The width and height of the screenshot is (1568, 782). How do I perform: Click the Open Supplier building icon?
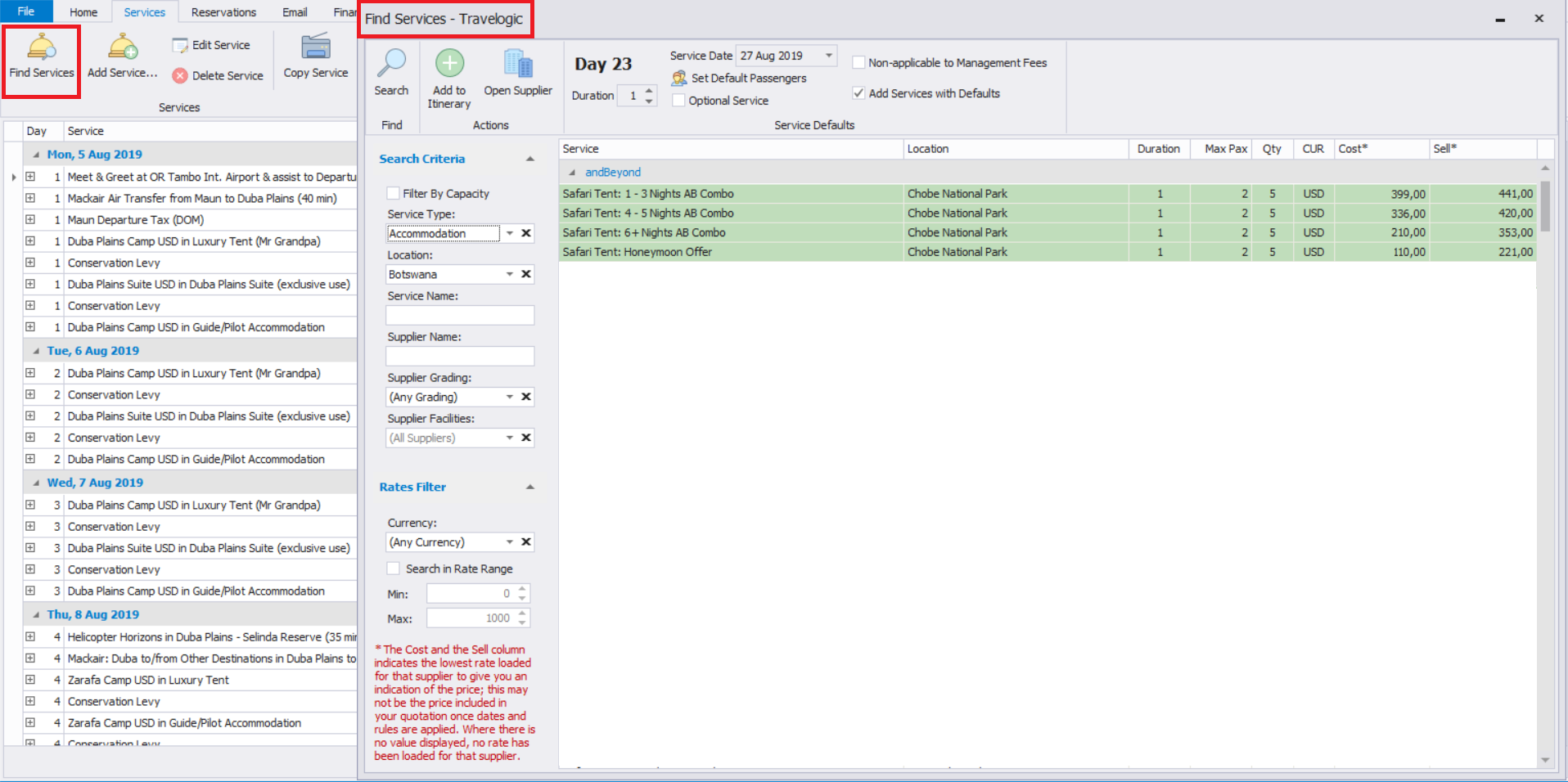pos(518,63)
